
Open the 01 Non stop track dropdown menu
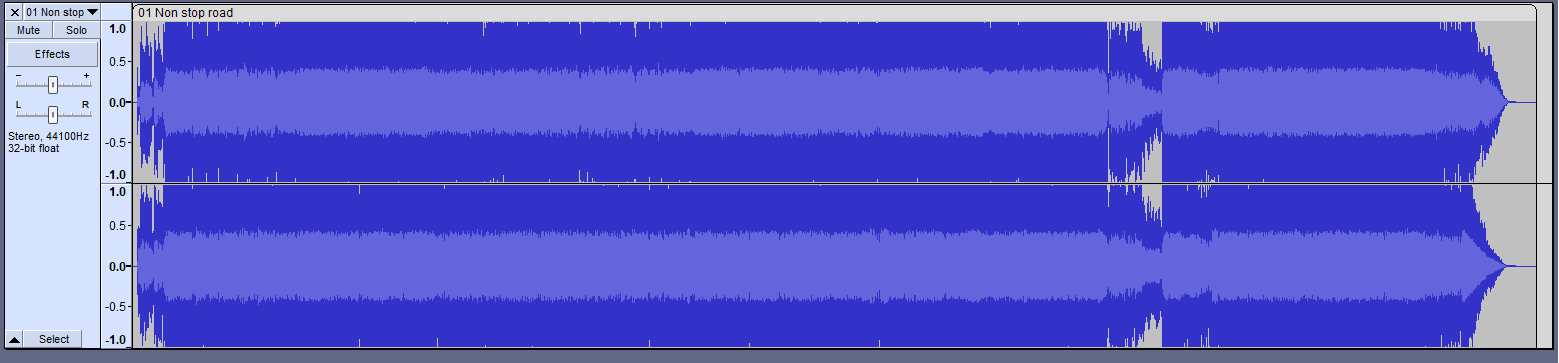(x=62, y=12)
